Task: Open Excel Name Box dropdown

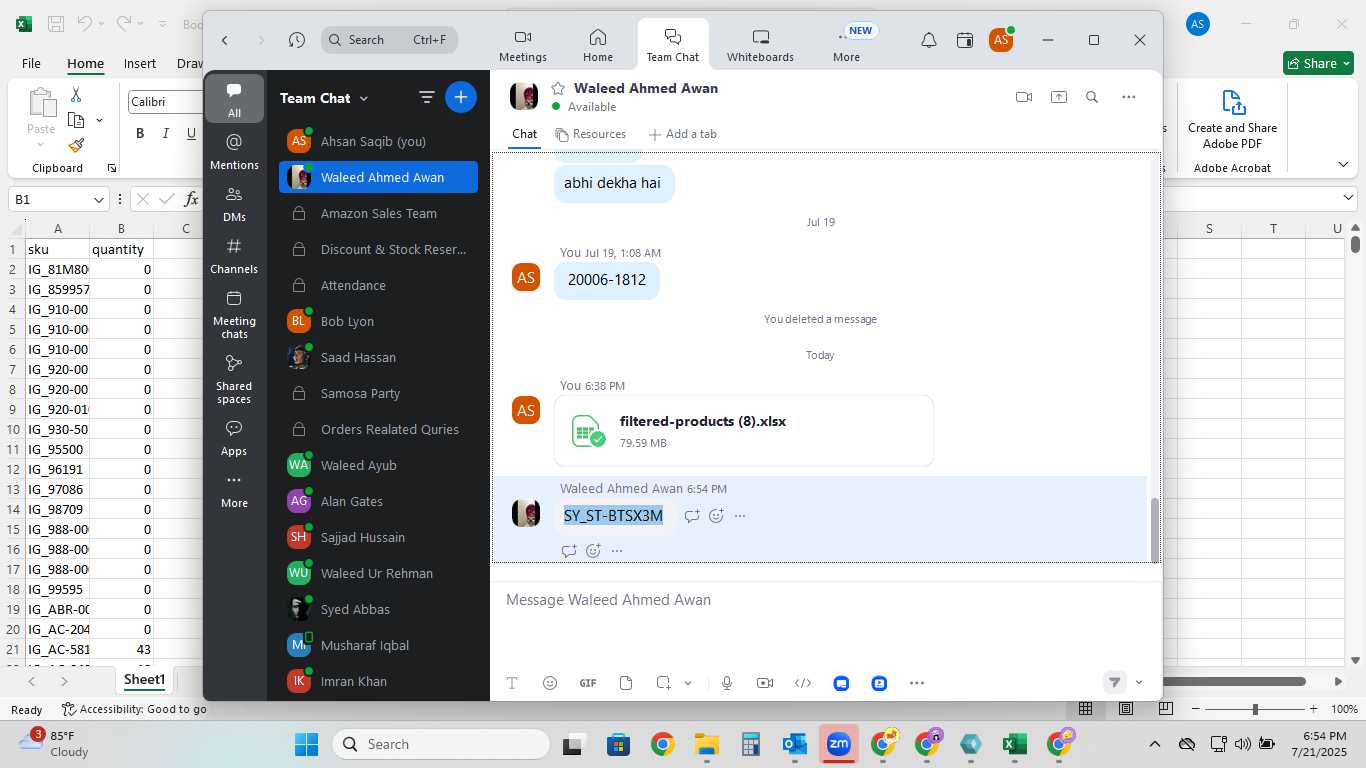Action: pos(98,200)
